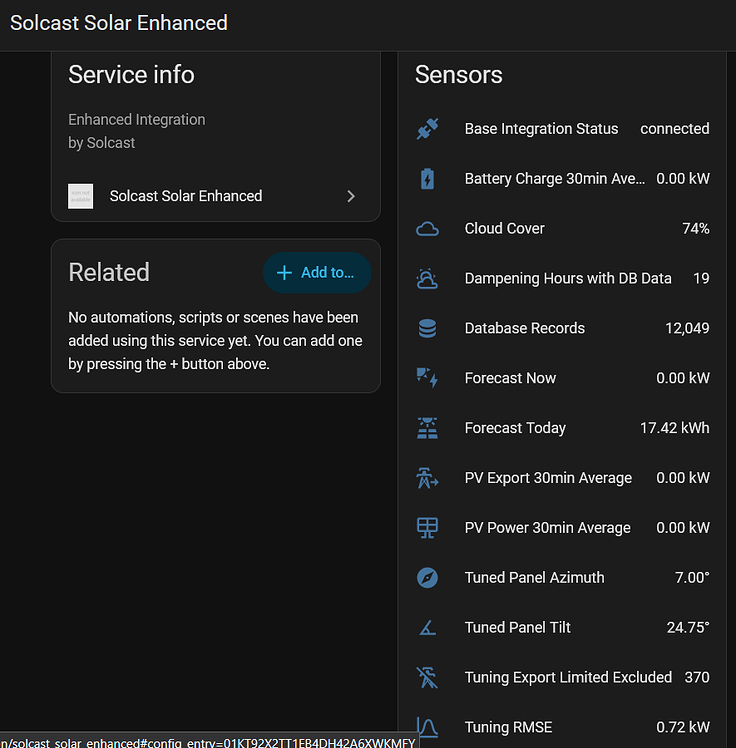Click the Solcast Solar Enhanced page title
Viewport: 736px width, 748px height.
(119, 23)
